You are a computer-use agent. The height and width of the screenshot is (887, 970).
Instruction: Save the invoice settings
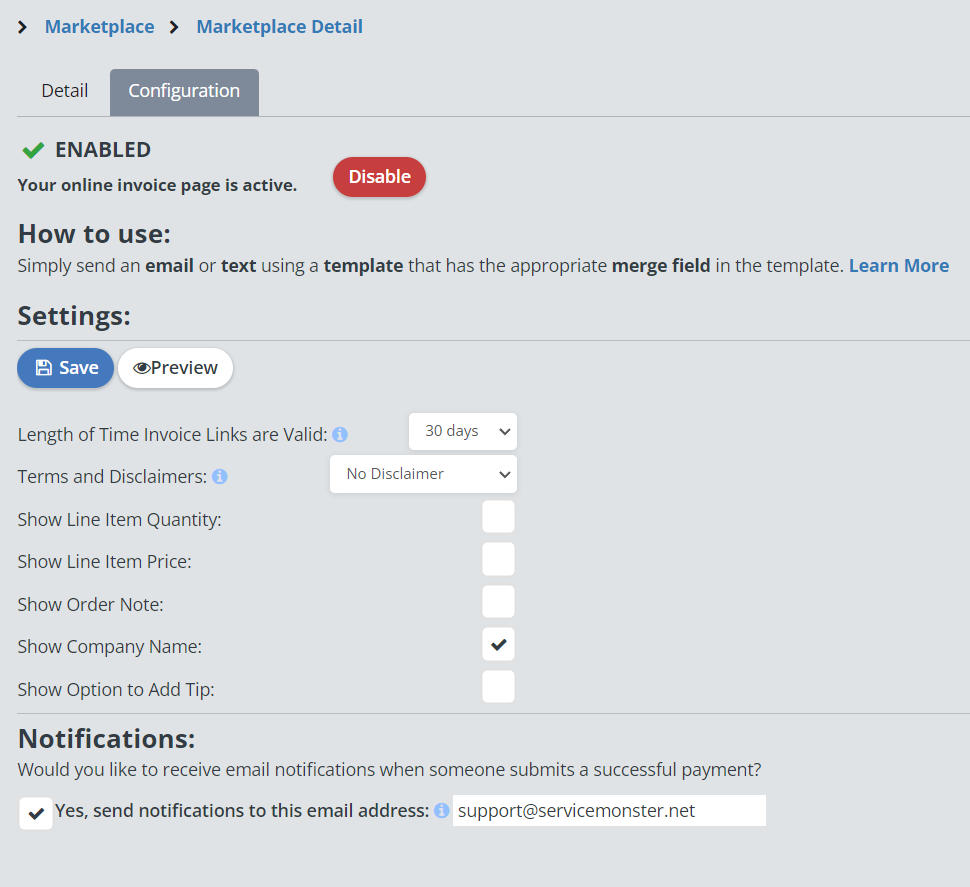pos(66,368)
